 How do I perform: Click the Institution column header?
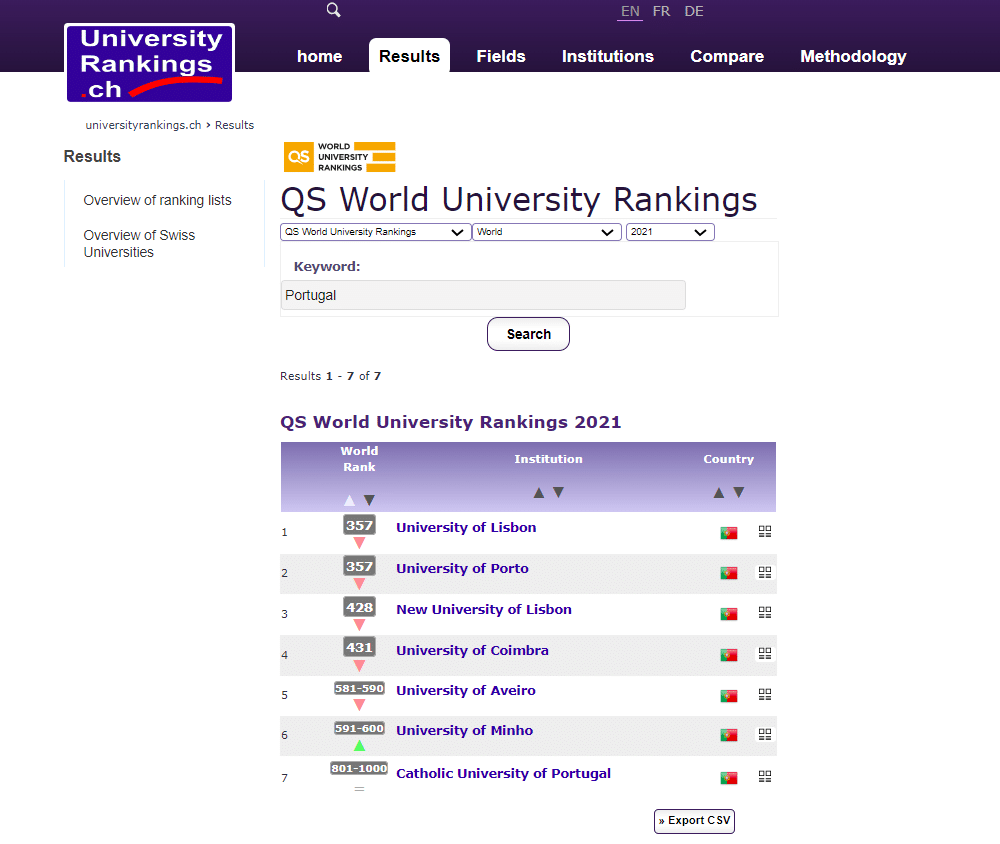[x=548, y=459]
